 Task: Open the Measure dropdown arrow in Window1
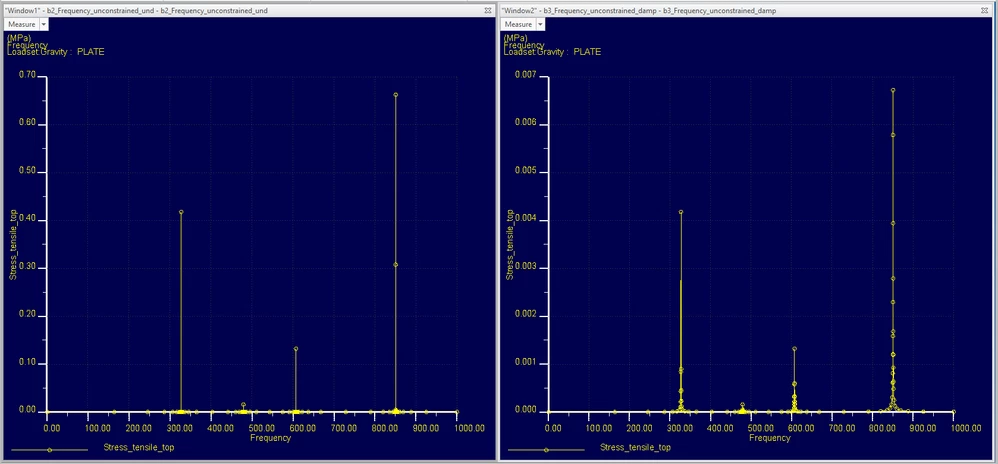point(43,24)
